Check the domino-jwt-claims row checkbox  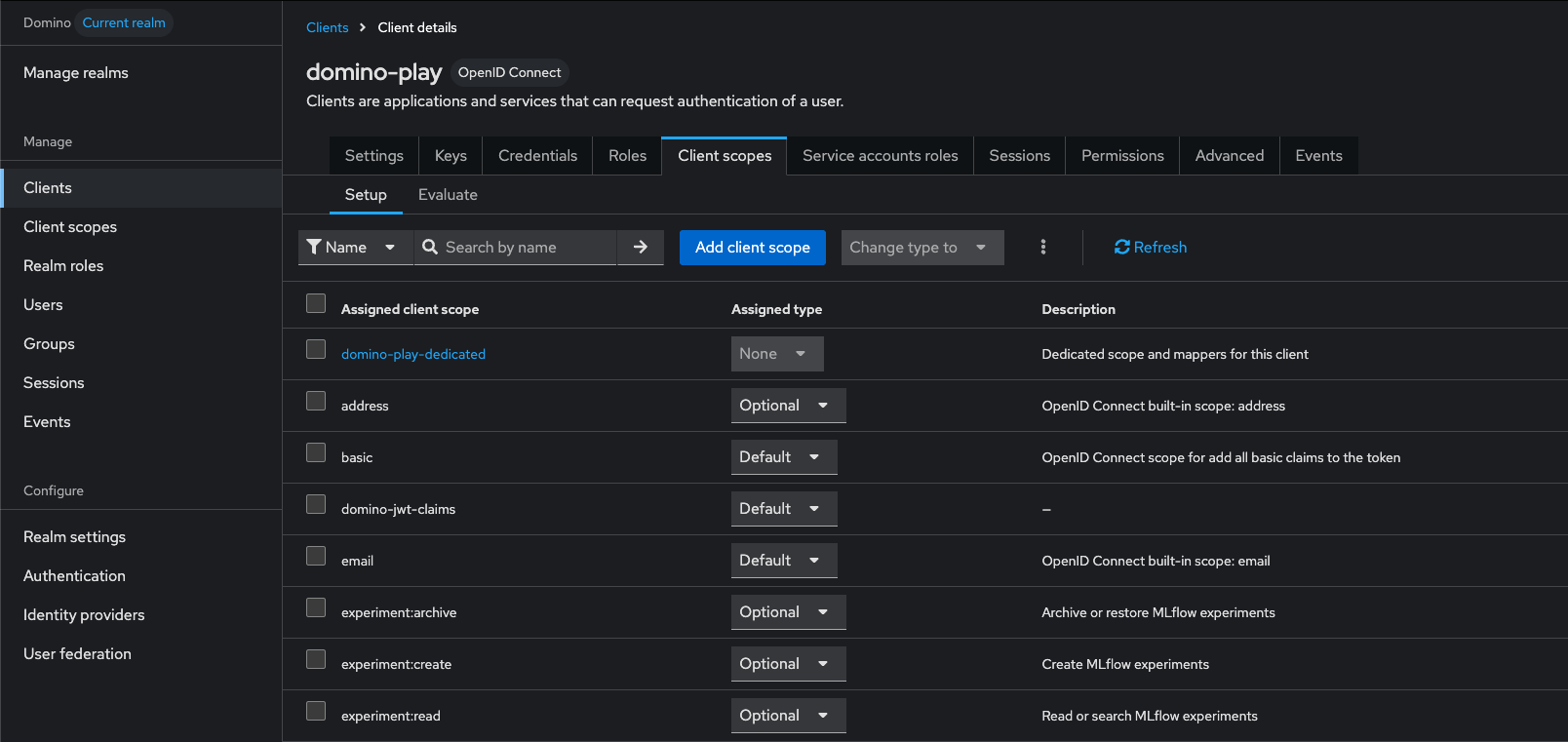[316, 504]
